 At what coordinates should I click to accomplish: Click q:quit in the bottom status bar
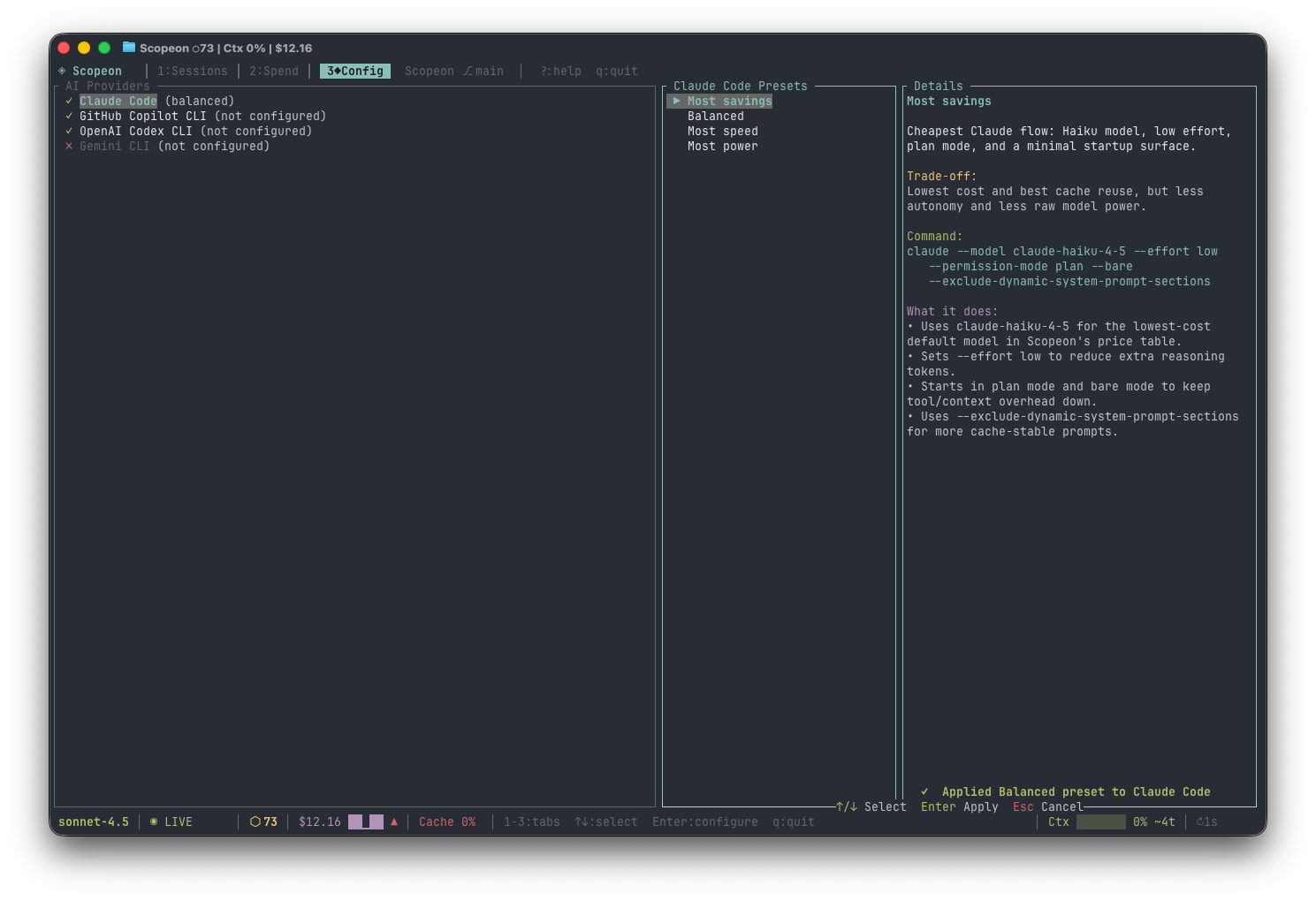point(794,821)
